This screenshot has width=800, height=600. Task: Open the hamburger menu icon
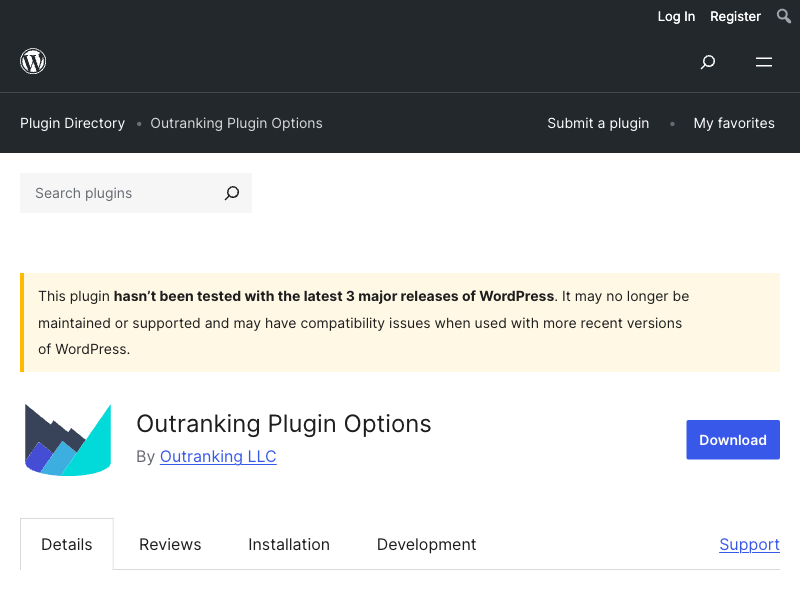coord(764,62)
